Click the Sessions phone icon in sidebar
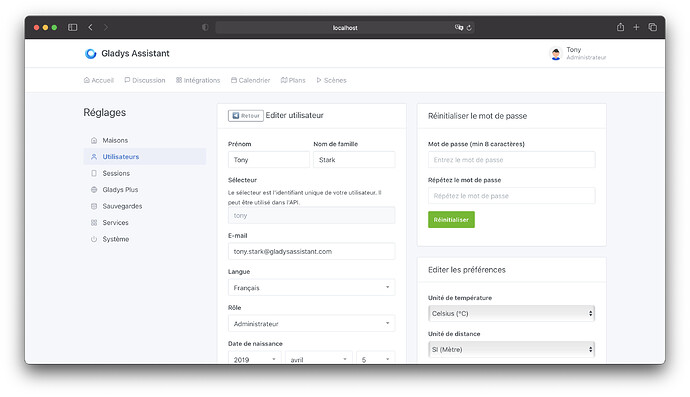 94,173
